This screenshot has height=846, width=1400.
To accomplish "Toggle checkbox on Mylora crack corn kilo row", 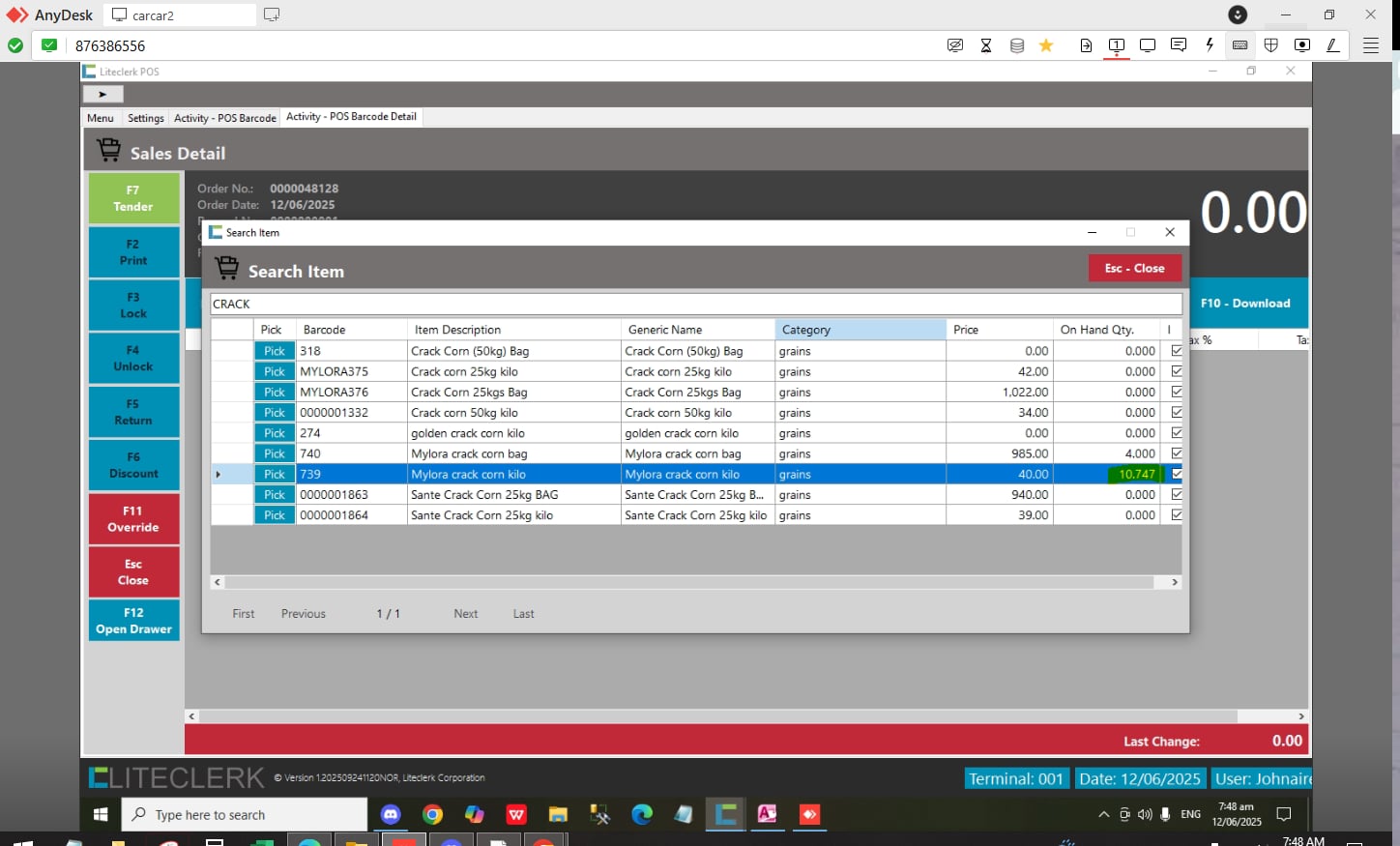I will [x=1177, y=474].
